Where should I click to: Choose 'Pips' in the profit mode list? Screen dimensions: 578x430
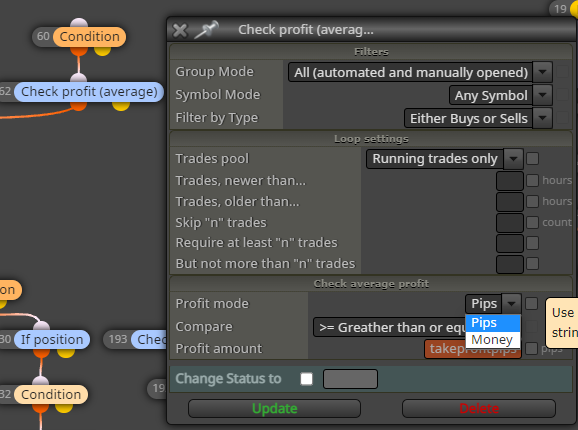coord(493,323)
